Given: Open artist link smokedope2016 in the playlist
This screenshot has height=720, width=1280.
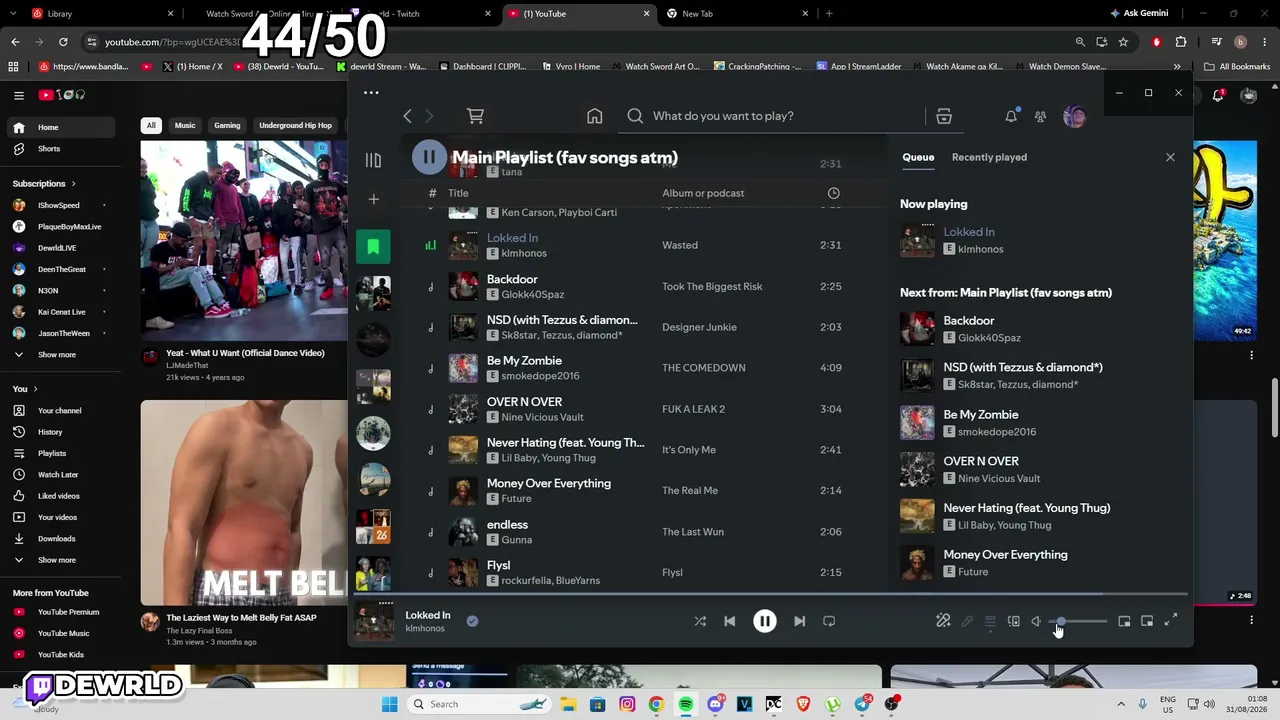Looking at the screenshot, I should tap(540, 376).
